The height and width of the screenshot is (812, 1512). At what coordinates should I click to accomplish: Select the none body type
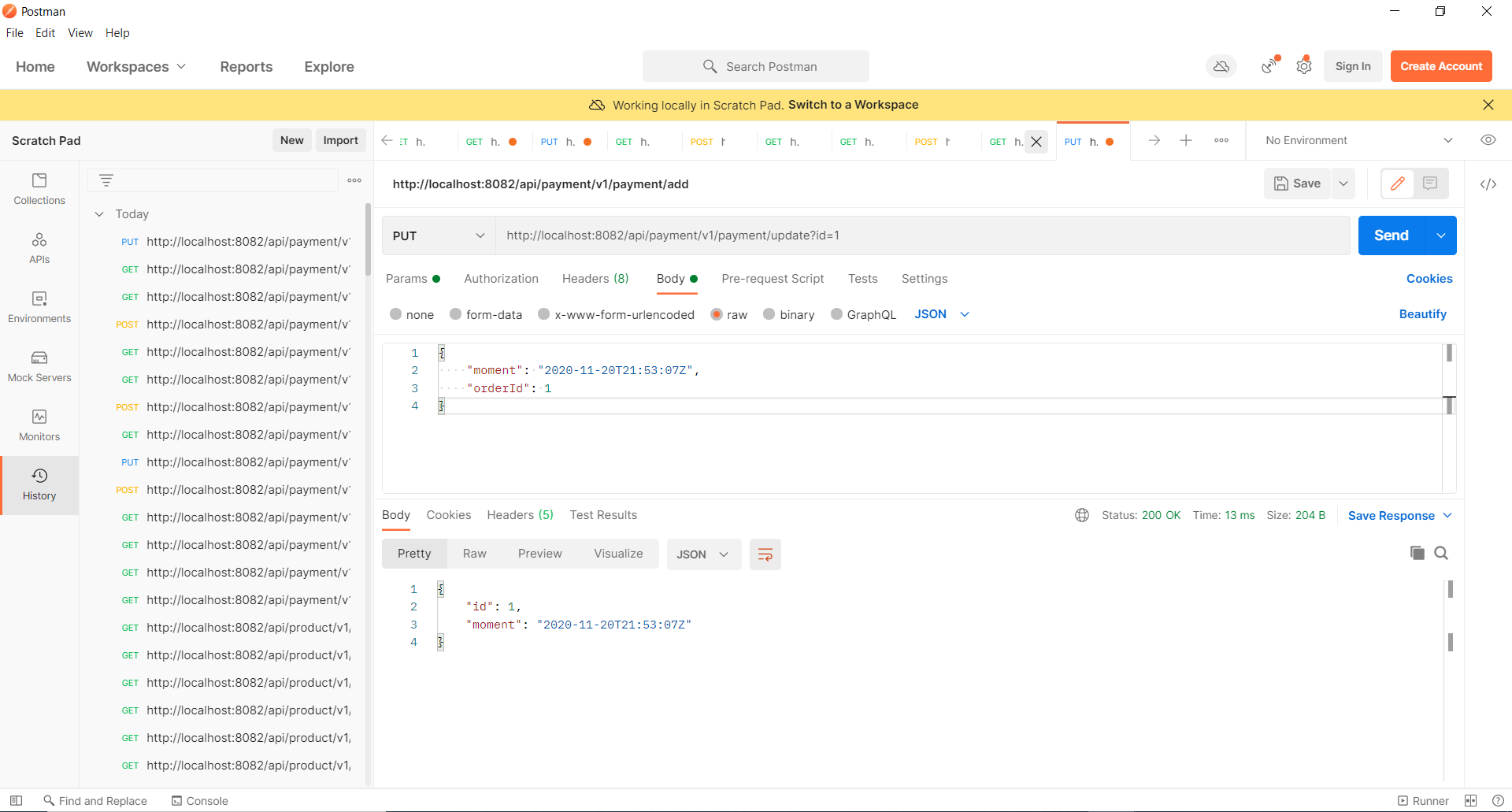point(396,314)
